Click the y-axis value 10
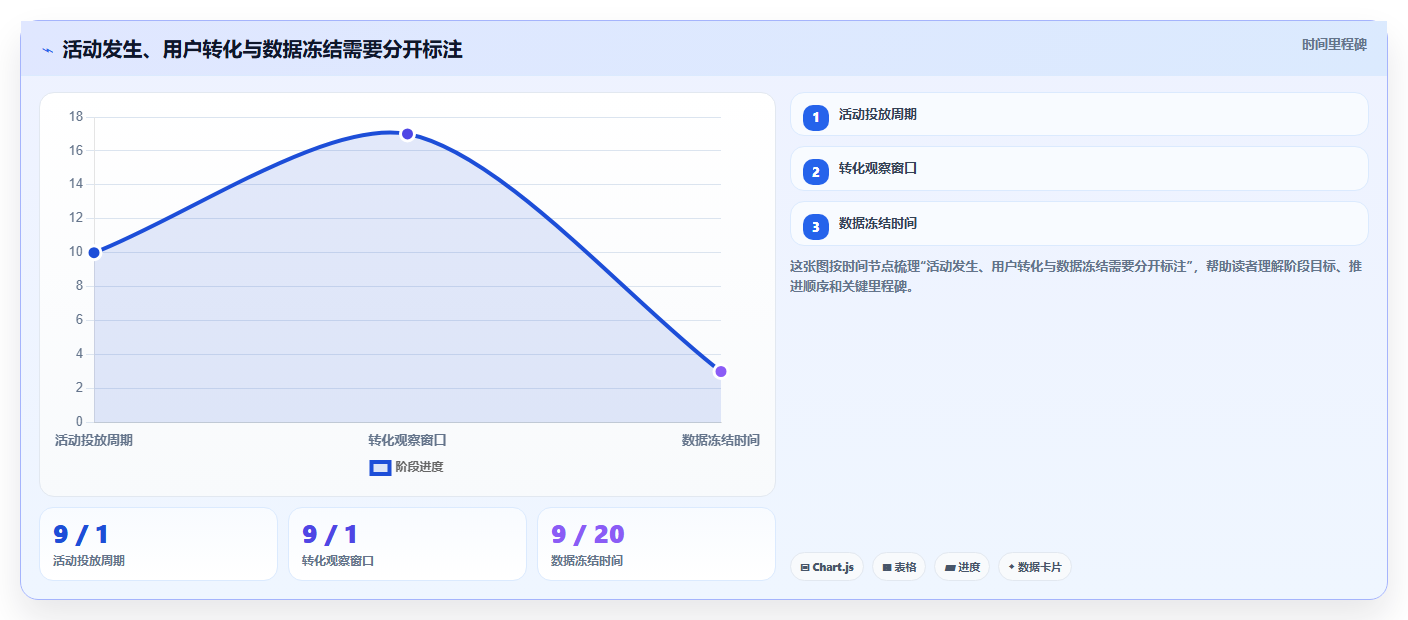This screenshot has height=620, width=1408. click(x=76, y=252)
